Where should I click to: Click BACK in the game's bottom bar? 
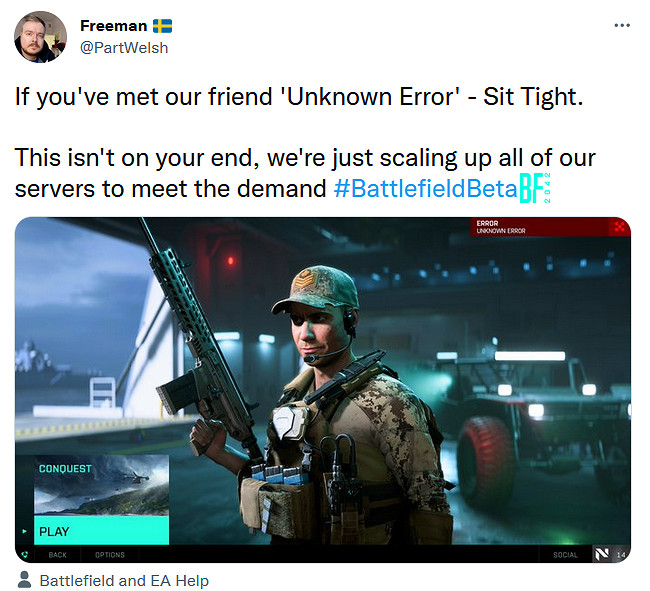tap(57, 555)
